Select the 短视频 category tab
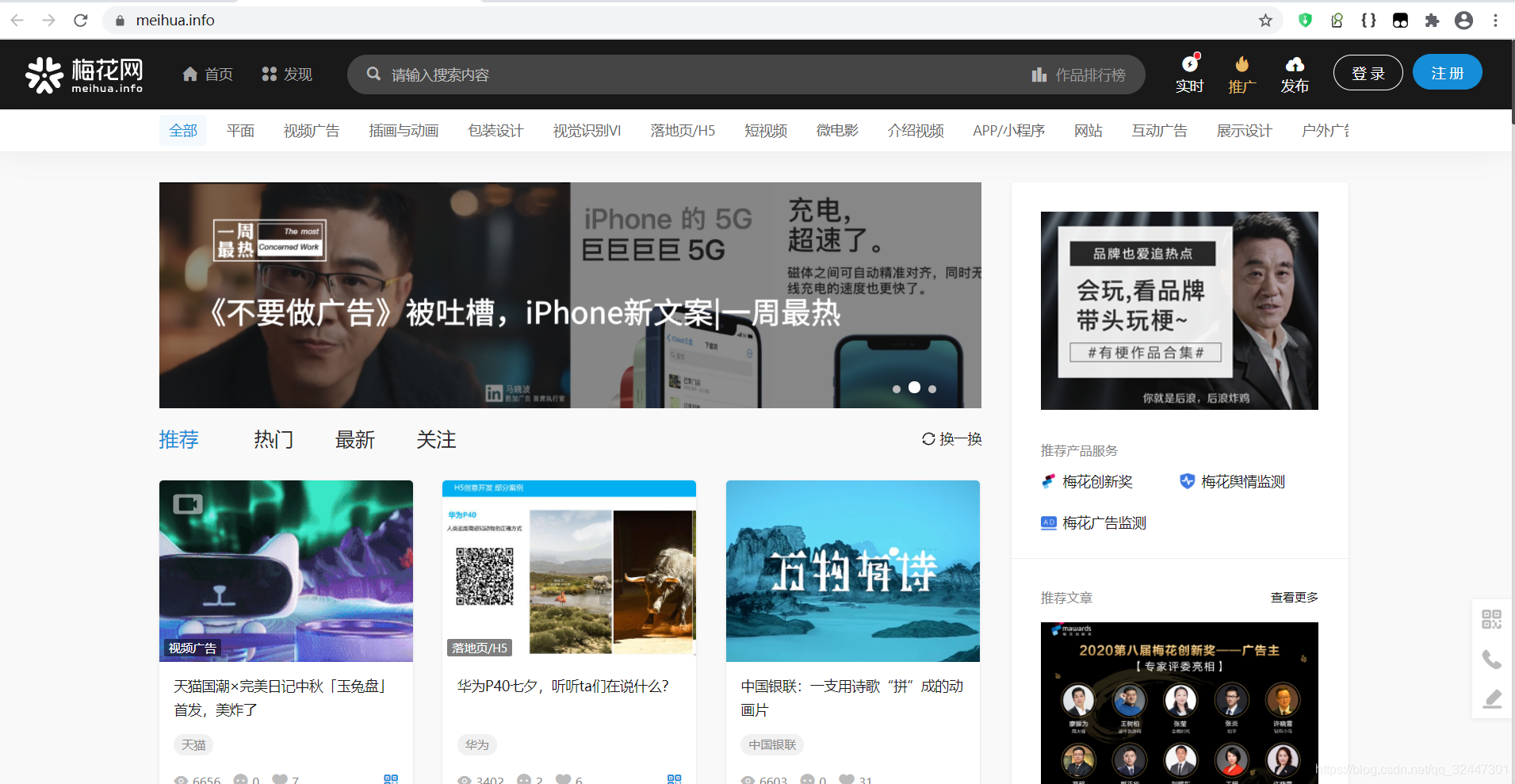Screen dimensions: 1515x784 tap(766, 131)
